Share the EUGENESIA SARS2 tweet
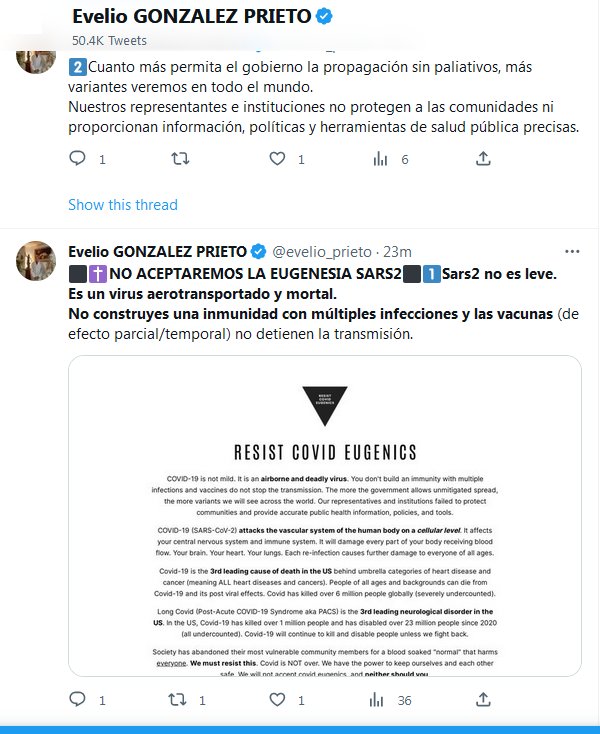 coord(483,699)
